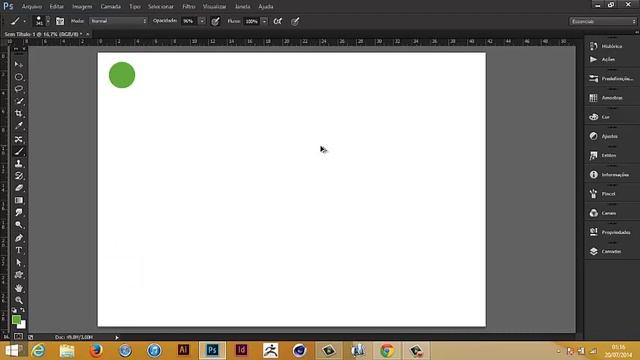Select the Path Selection tool
This screenshot has height=360, width=640.
19,262
